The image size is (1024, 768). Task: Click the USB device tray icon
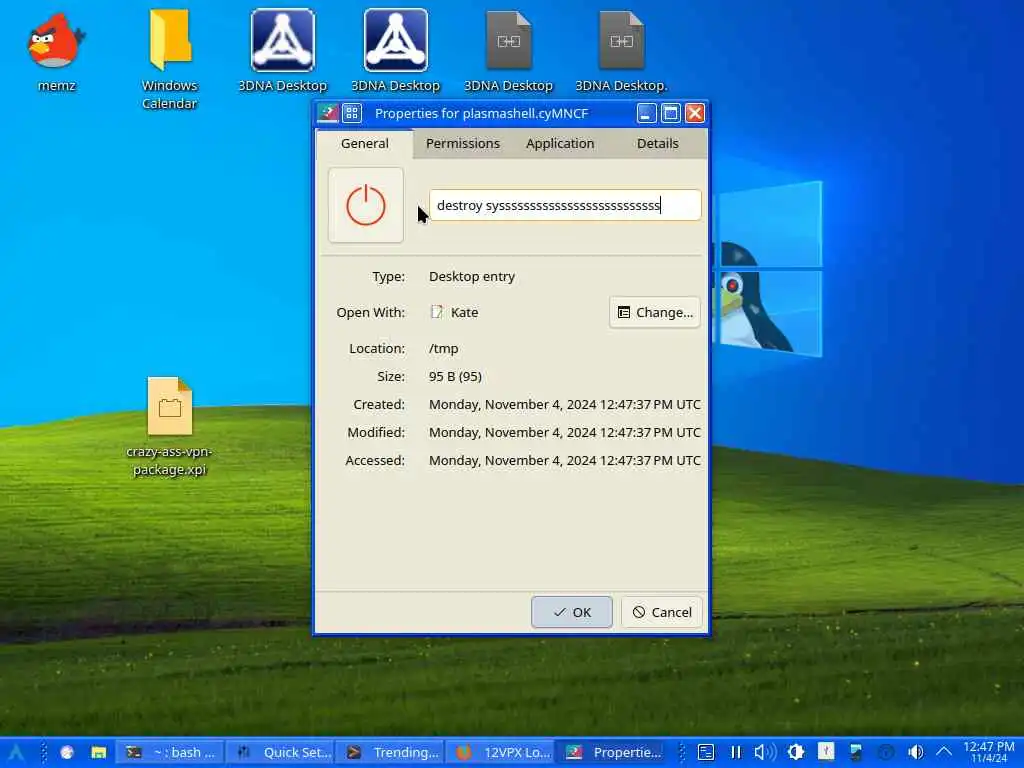(x=826, y=752)
